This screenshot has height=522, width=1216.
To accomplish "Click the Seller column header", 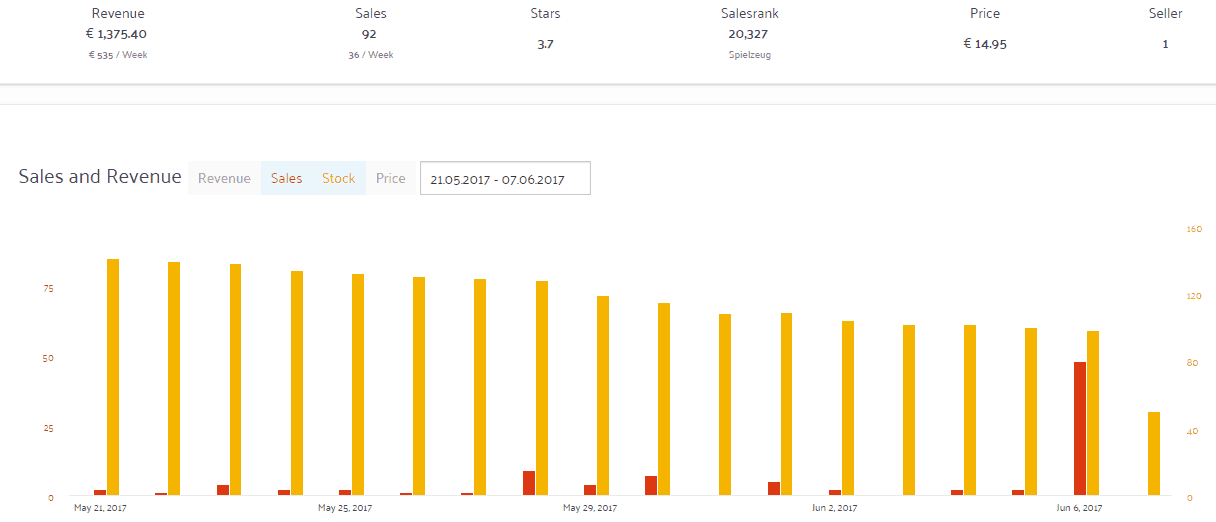I will 1165,14.
